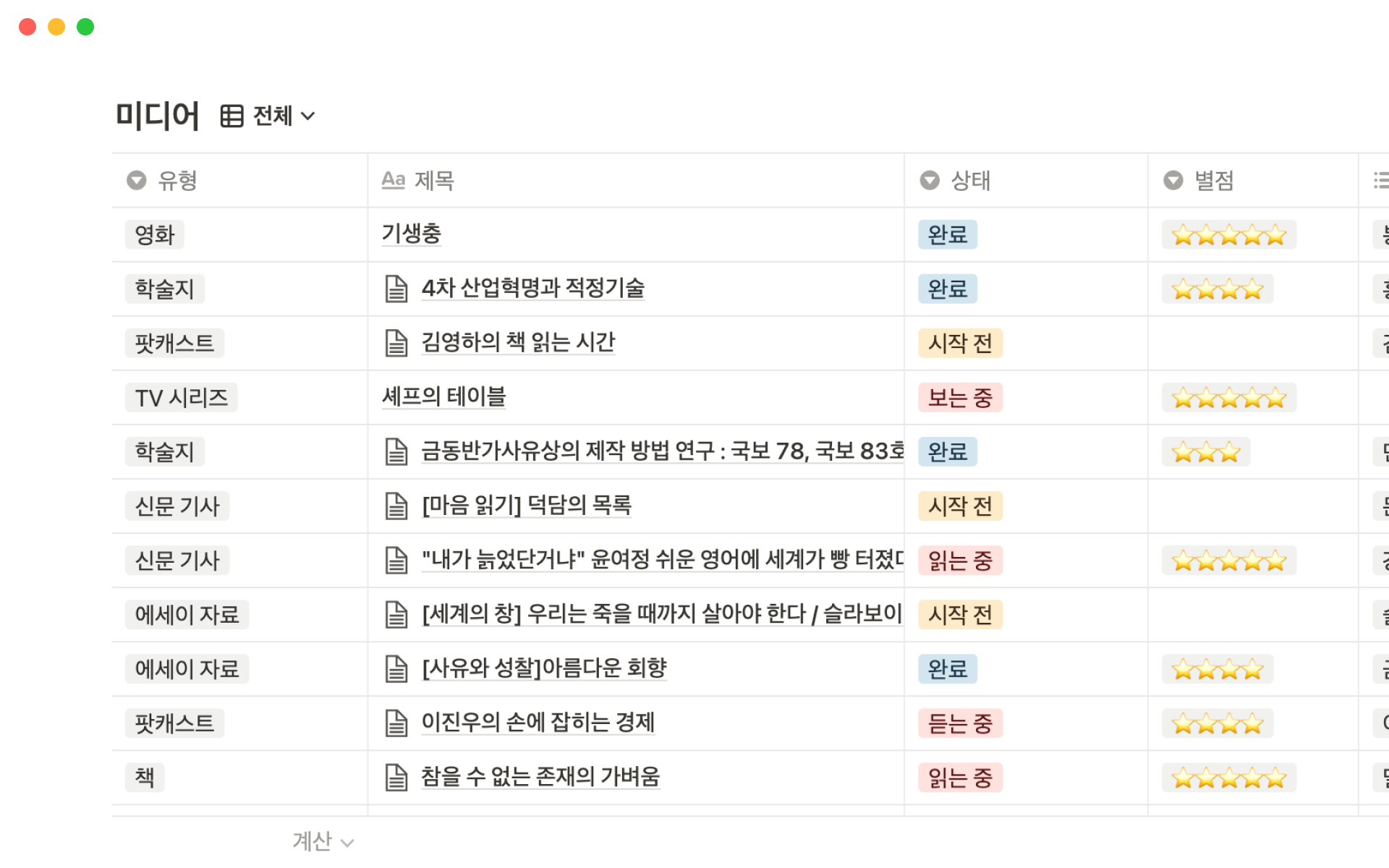Image resolution: width=1389 pixels, height=868 pixels.
Task: Click the 유형 column select-property icon
Action: [136, 180]
